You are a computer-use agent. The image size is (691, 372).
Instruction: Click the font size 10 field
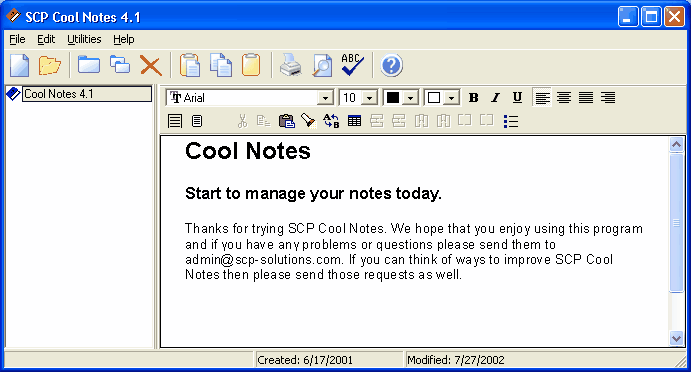pos(351,98)
